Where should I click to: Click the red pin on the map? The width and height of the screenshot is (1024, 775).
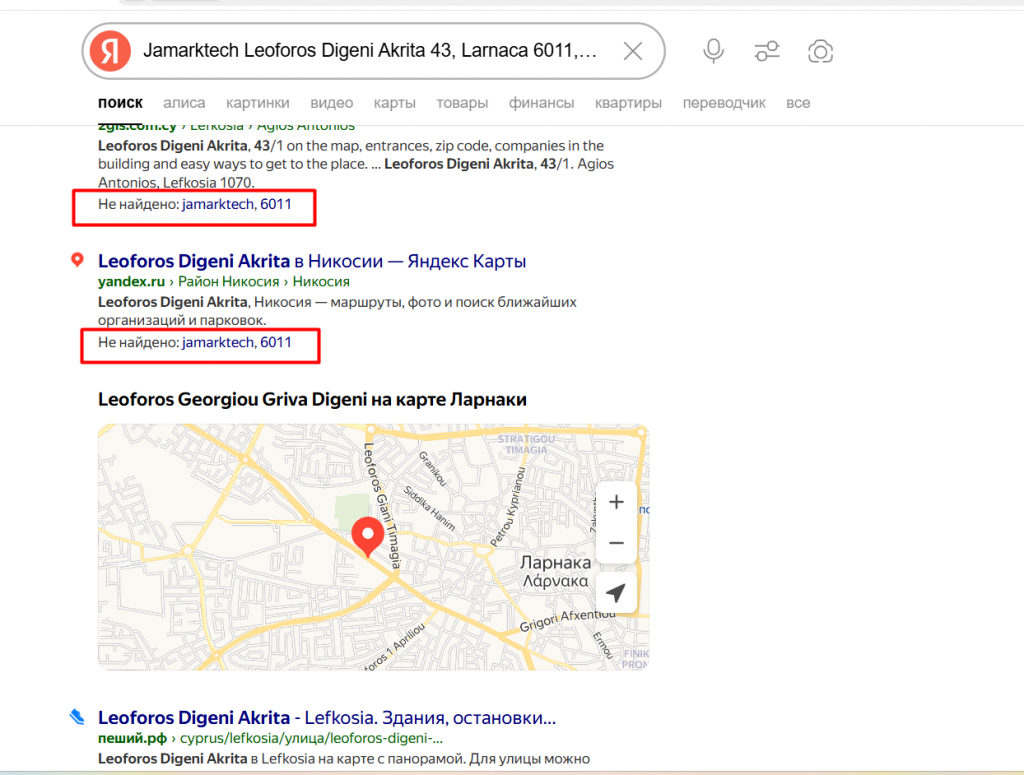(368, 537)
